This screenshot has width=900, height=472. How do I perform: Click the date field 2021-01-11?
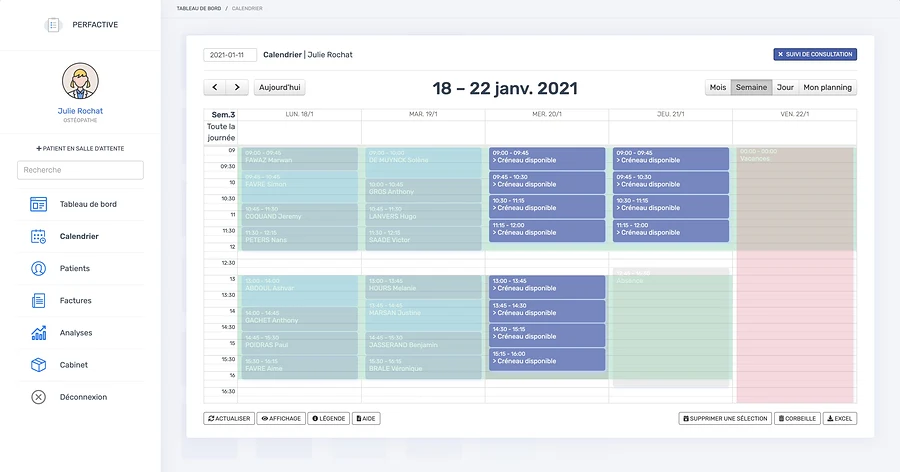(x=230, y=55)
